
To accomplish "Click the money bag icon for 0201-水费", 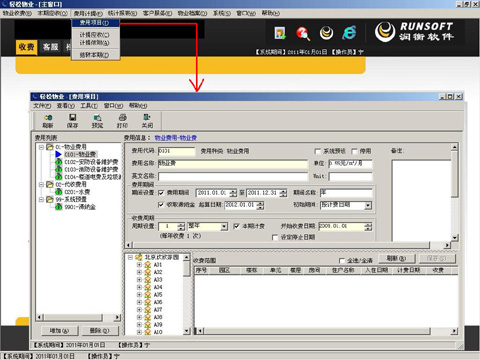I will coord(59,192).
